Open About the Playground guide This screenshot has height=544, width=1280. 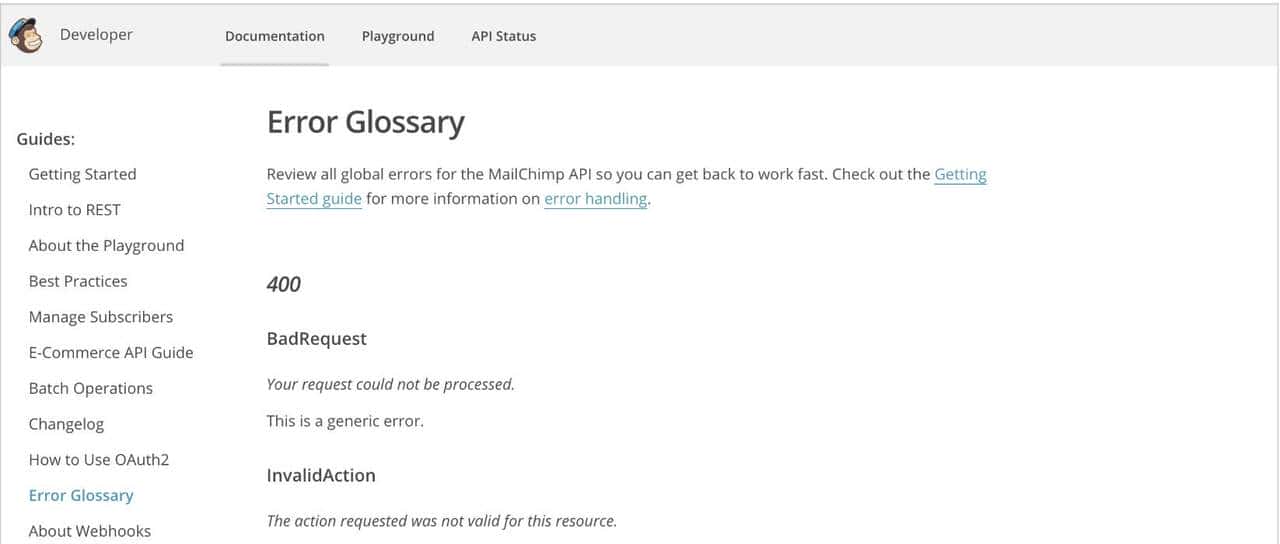(106, 246)
